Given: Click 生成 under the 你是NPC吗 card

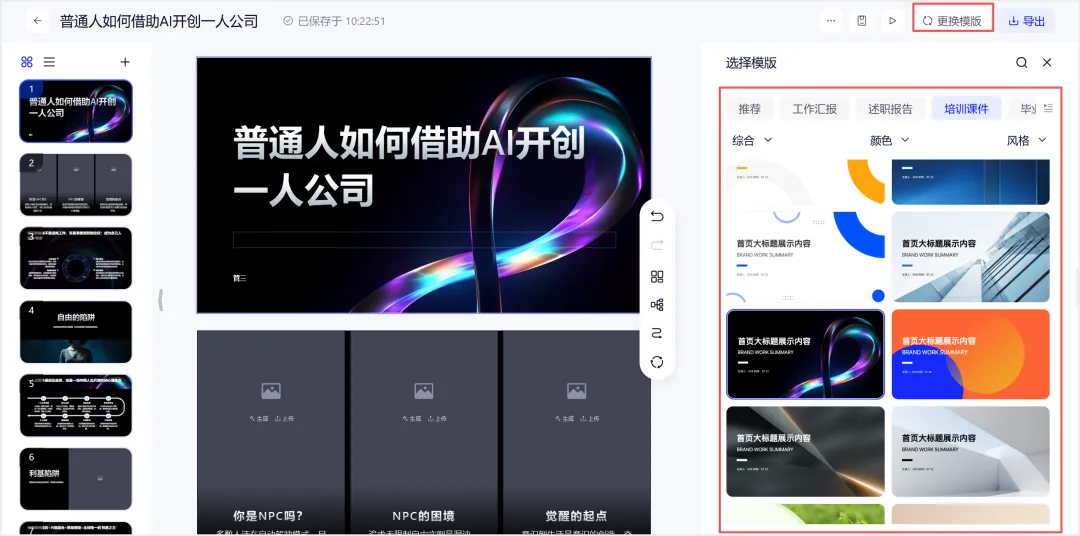Looking at the screenshot, I should coord(258,418).
